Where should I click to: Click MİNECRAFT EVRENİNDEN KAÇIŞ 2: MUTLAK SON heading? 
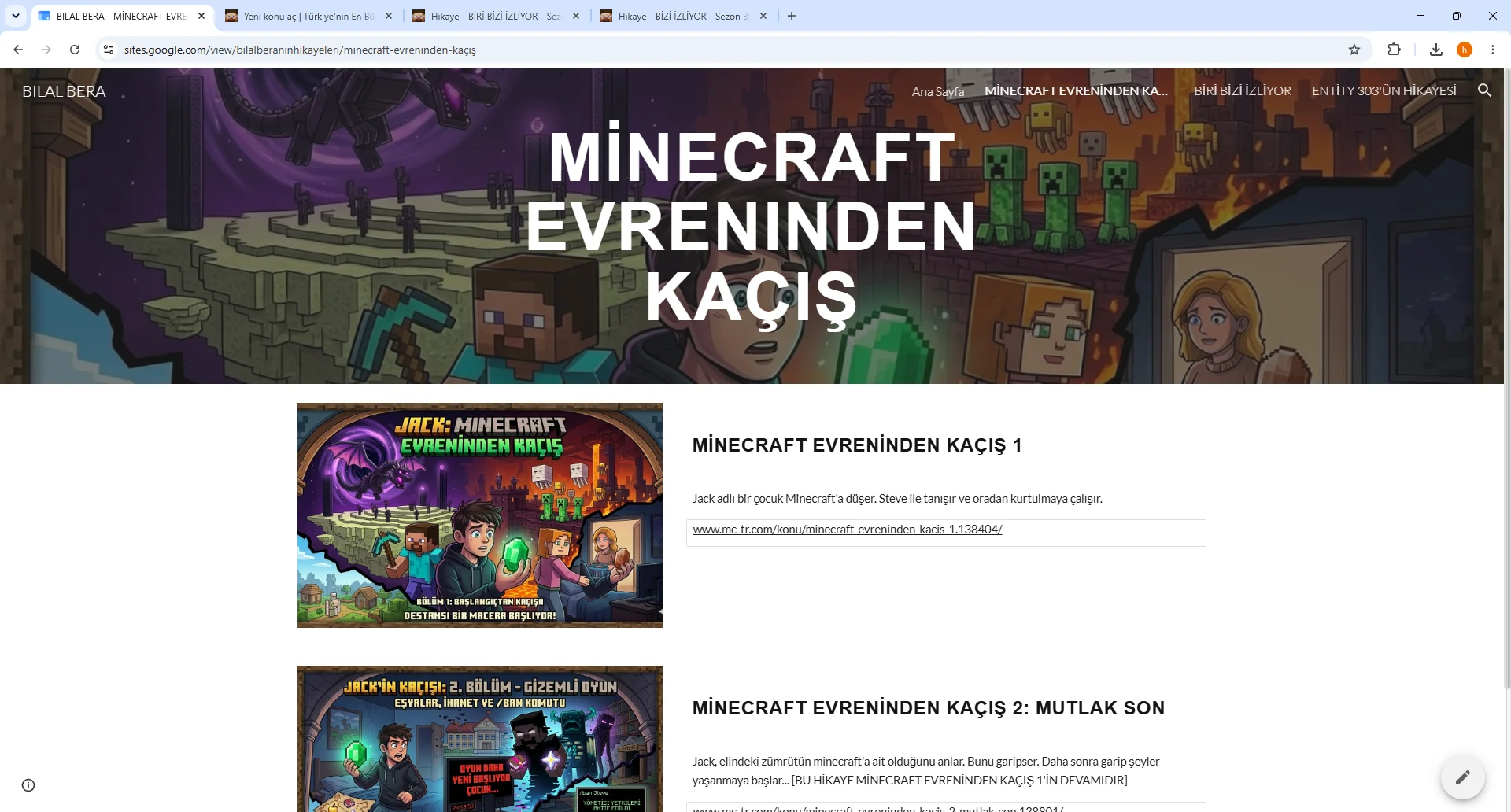click(929, 708)
